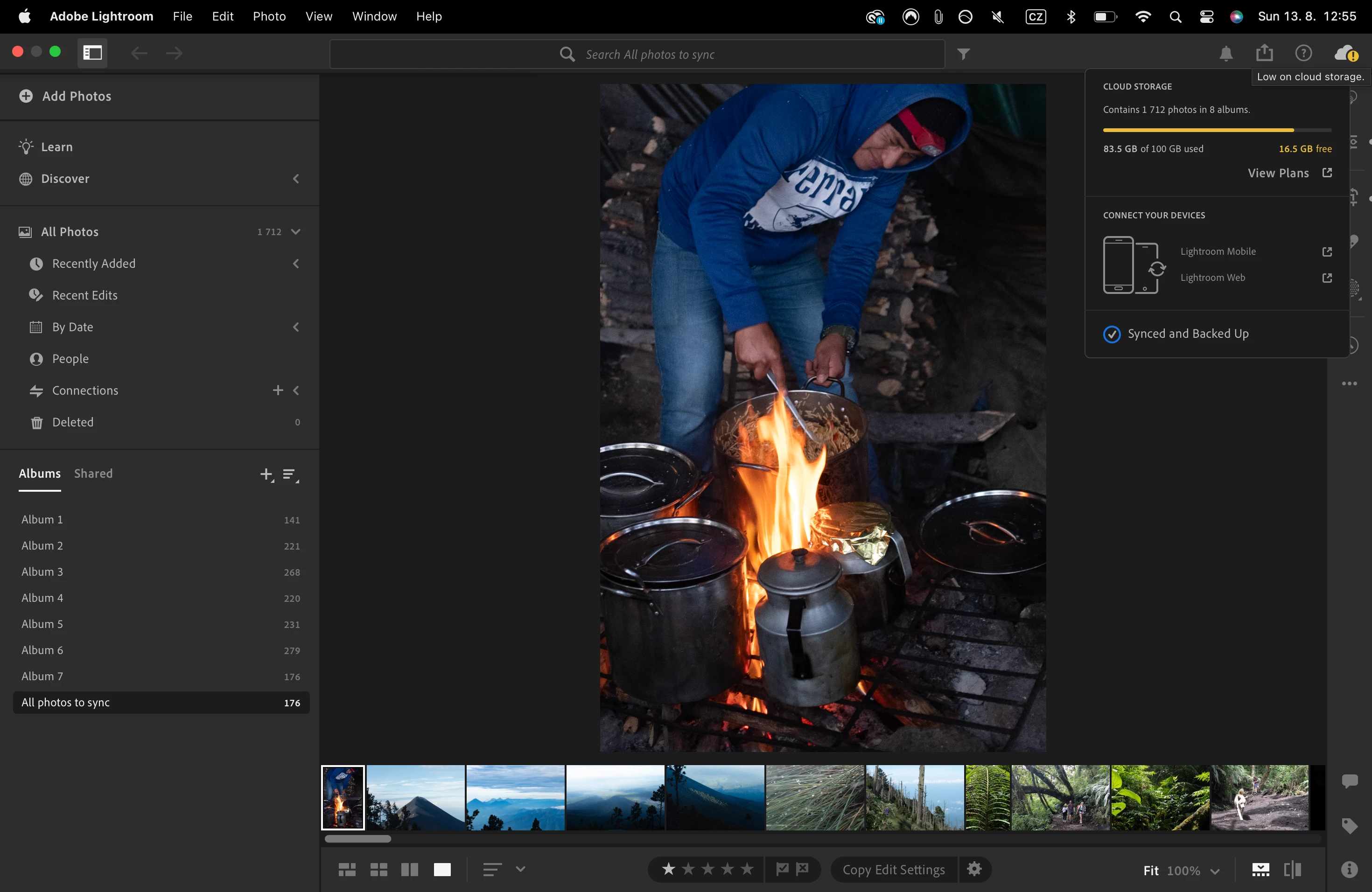Click the cloud storage status icon
The height and width of the screenshot is (892, 1372).
[x=1345, y=54]
